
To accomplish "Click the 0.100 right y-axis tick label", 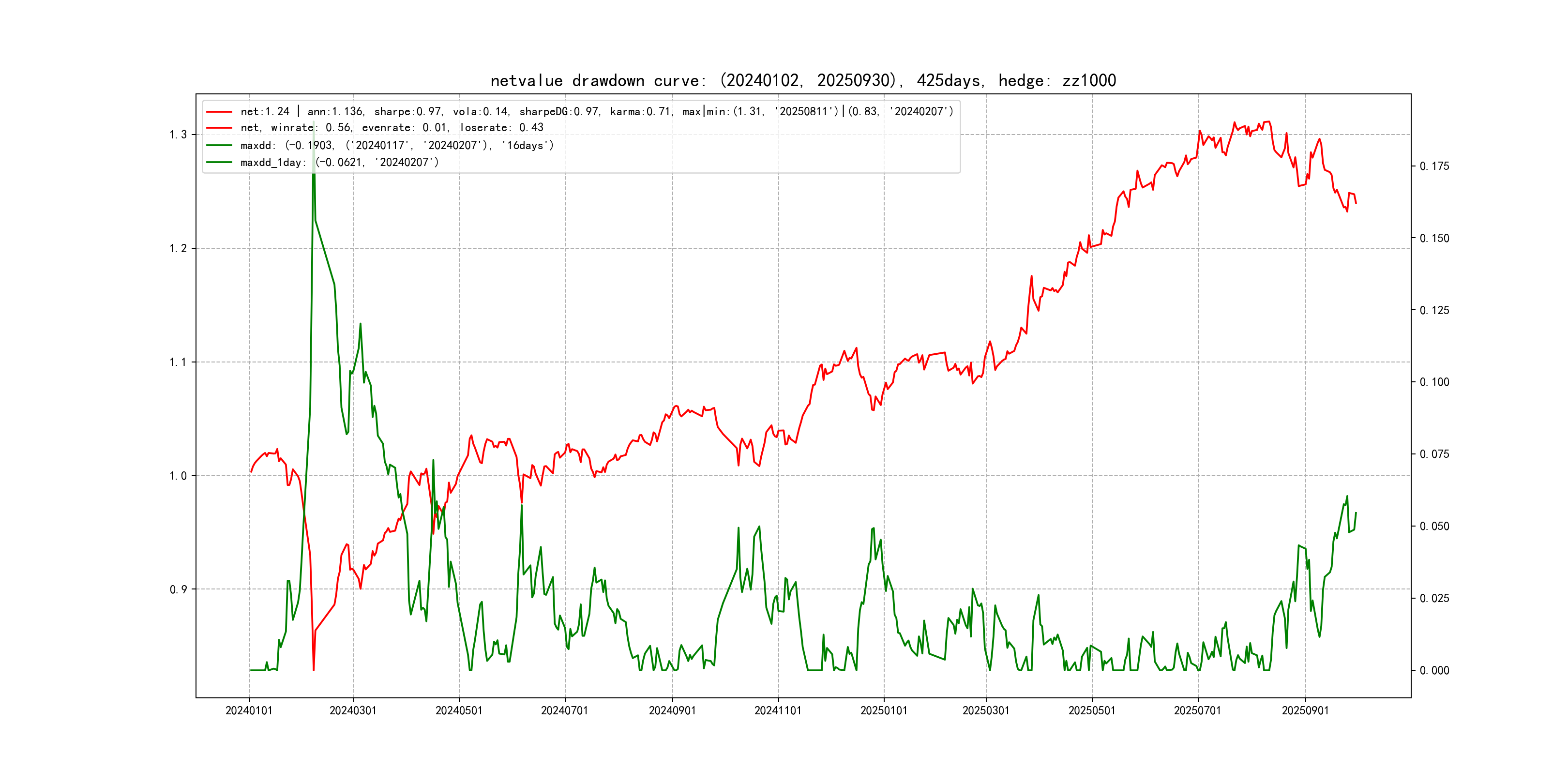I will click(1434, 382).
